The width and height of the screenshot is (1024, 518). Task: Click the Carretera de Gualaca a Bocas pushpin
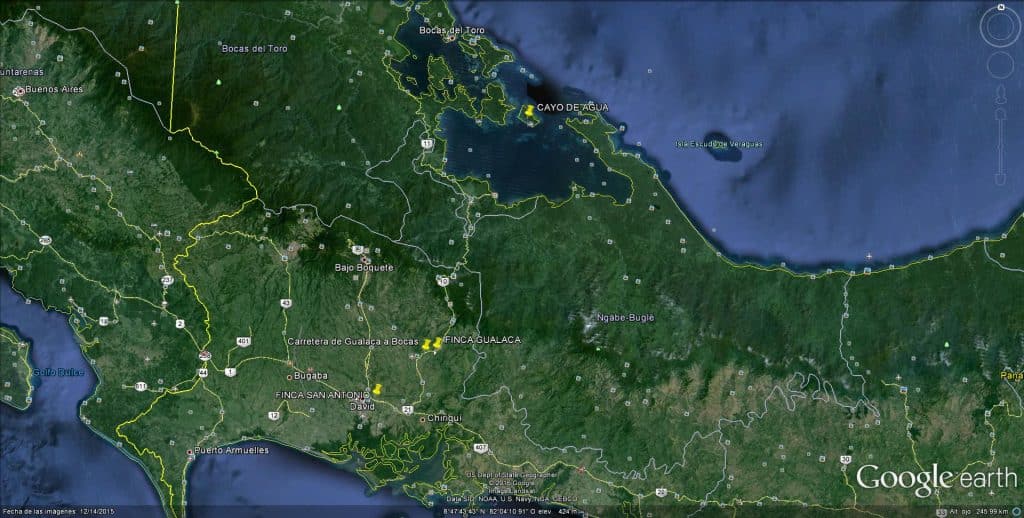(x=426, y=344)
